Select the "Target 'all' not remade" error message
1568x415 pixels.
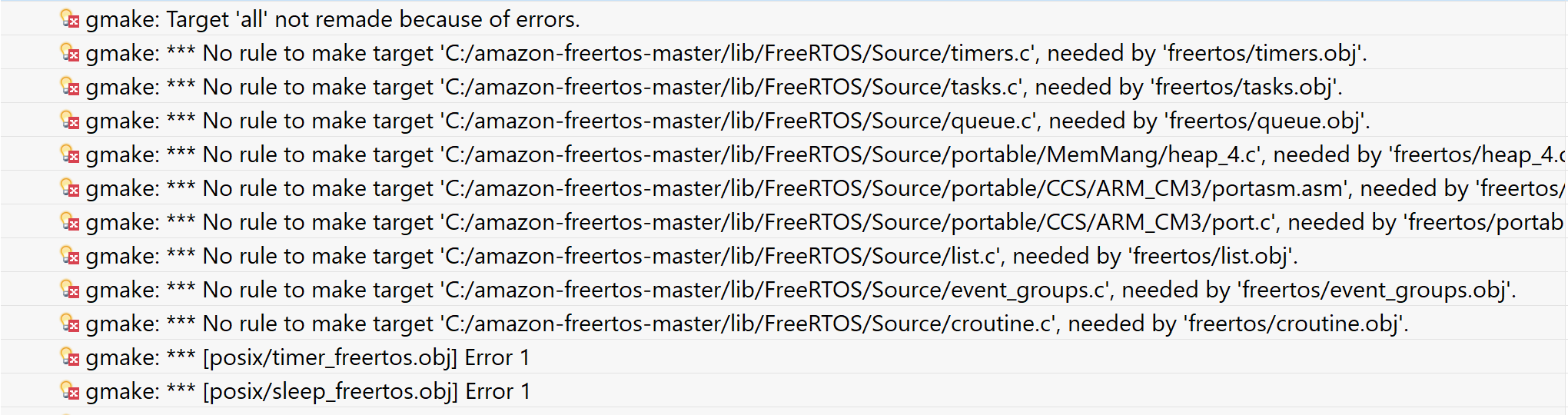[x=333, y=19]
